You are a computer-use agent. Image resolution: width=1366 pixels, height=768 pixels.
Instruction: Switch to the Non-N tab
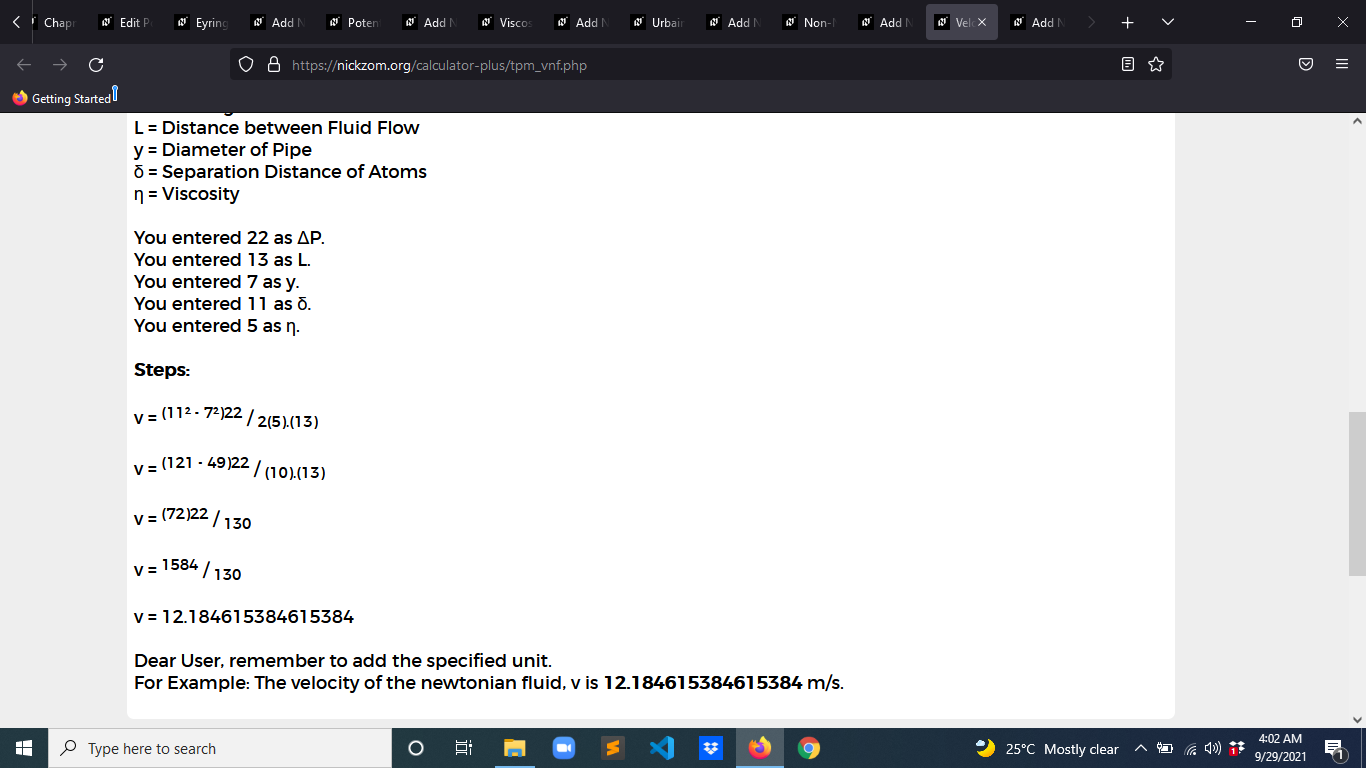(808, 22)
